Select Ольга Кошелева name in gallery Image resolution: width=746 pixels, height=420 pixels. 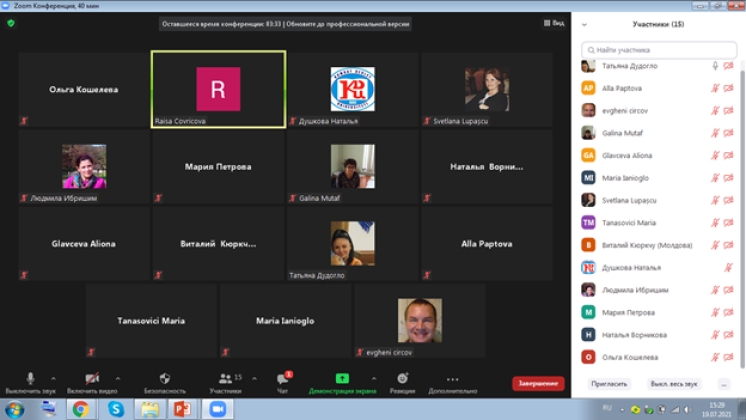84,89
